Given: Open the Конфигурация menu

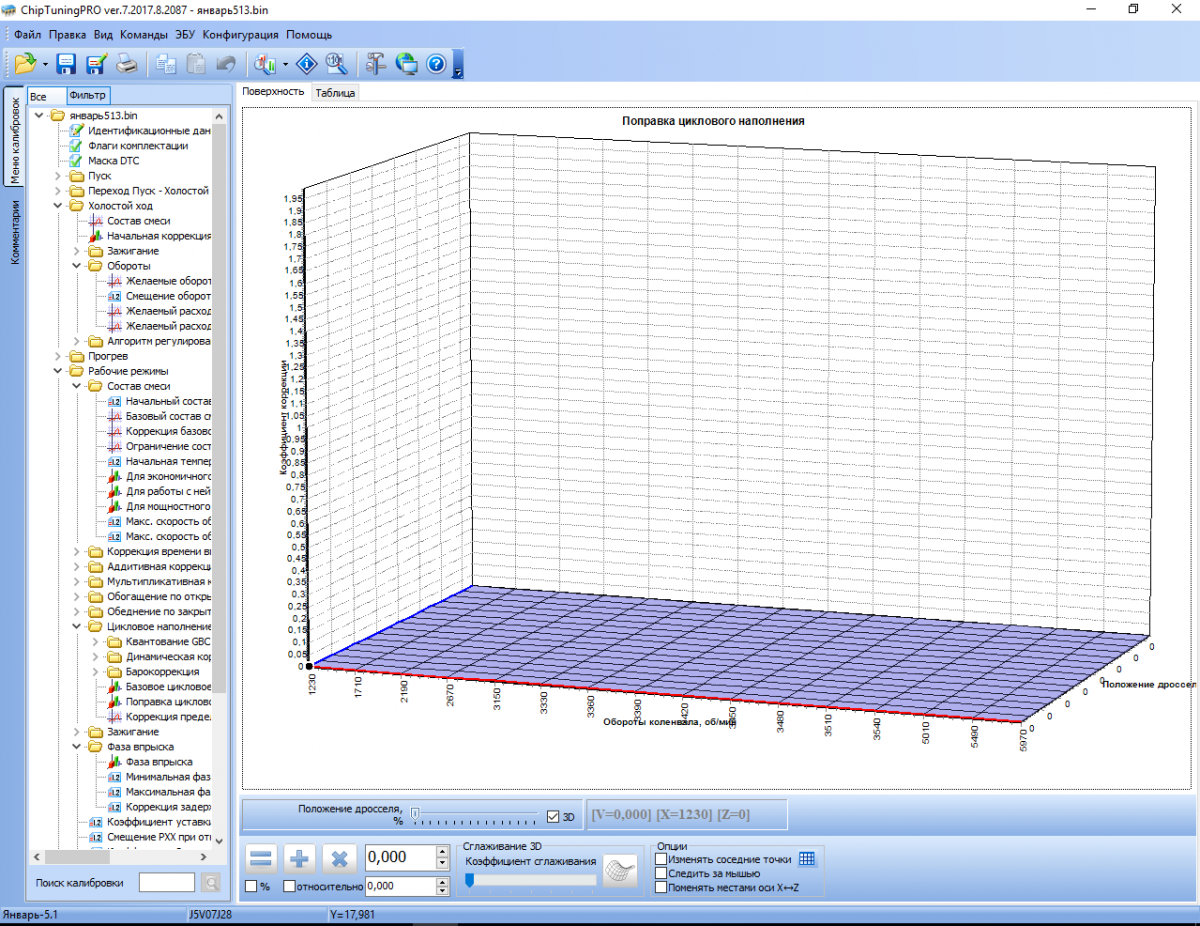Looking at the screenshot, I should (240, 34).
